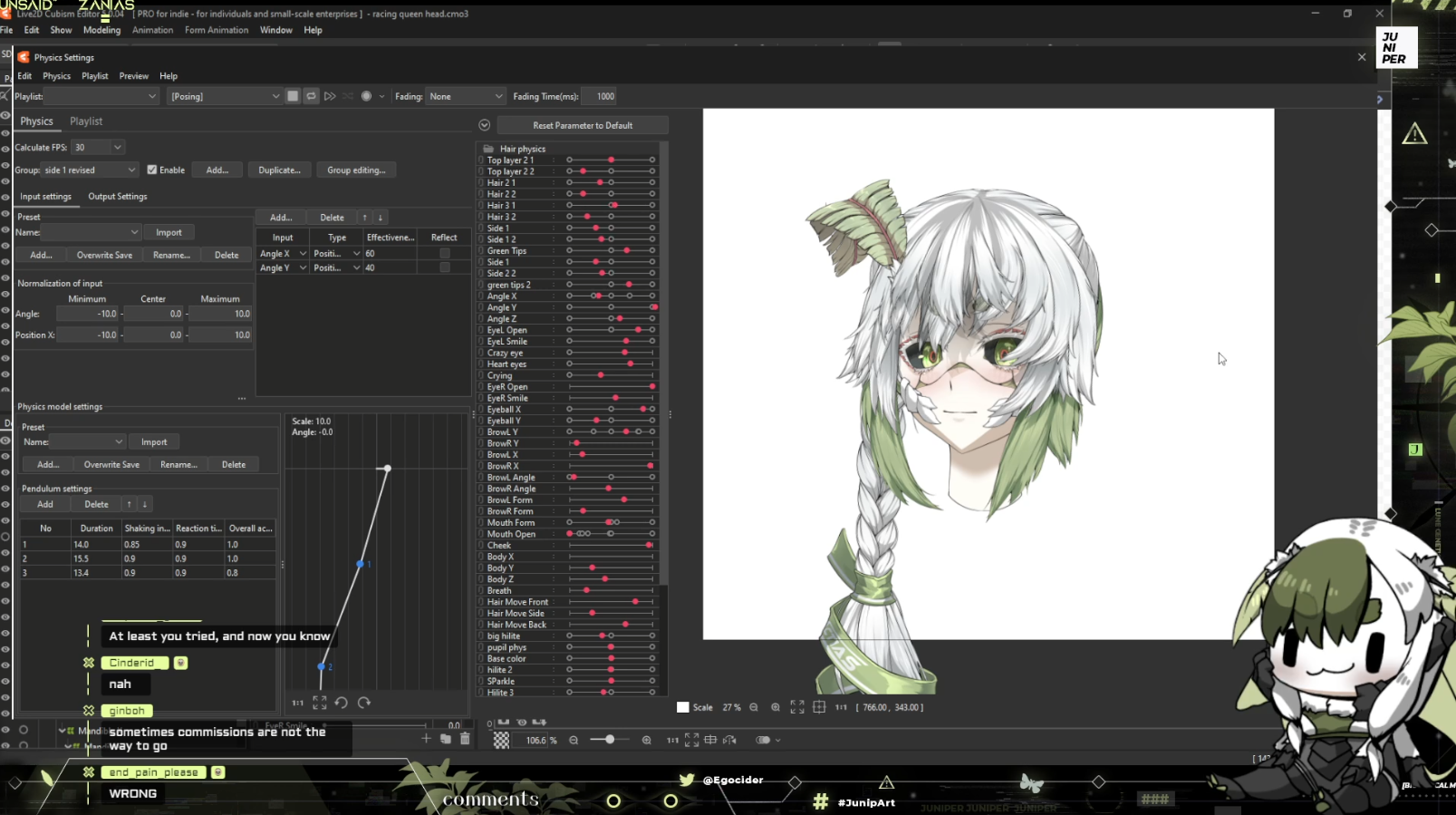Open the Fading None dropdown
The image size is (1456, 815).
click(x=466, y=96)
